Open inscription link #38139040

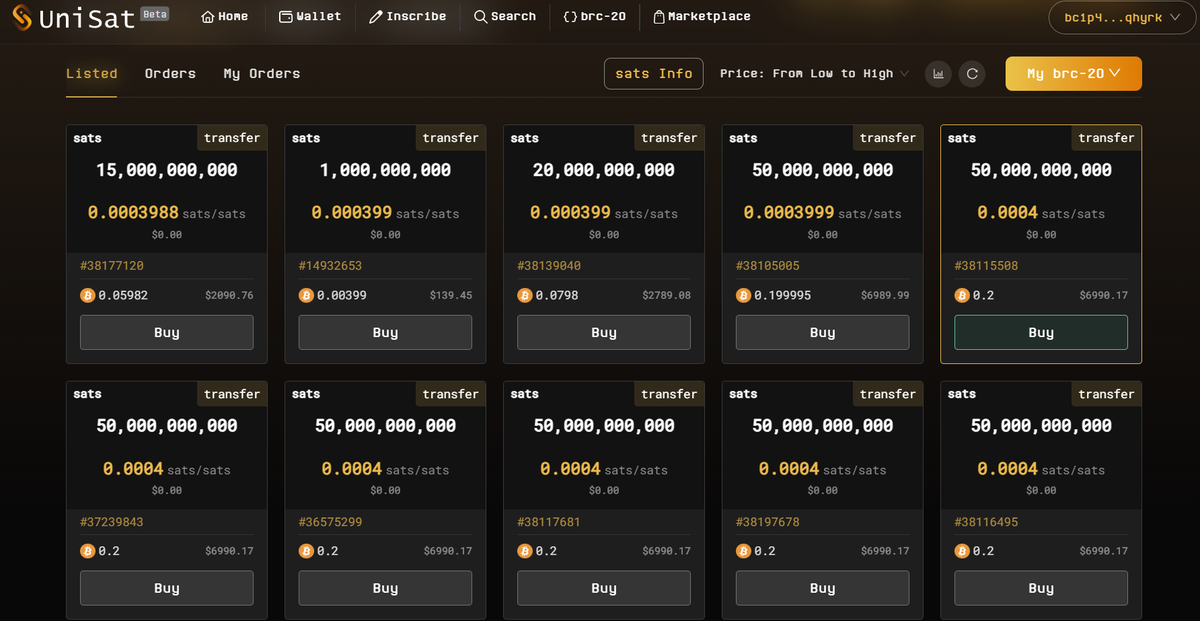(x=549, y=266)
